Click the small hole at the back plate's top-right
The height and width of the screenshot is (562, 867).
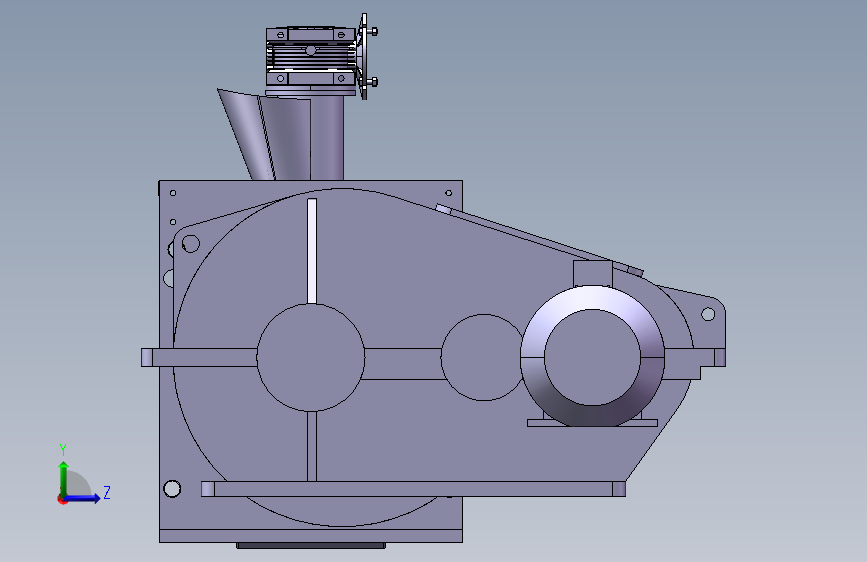pyautogui.click(x=448, y=193)
